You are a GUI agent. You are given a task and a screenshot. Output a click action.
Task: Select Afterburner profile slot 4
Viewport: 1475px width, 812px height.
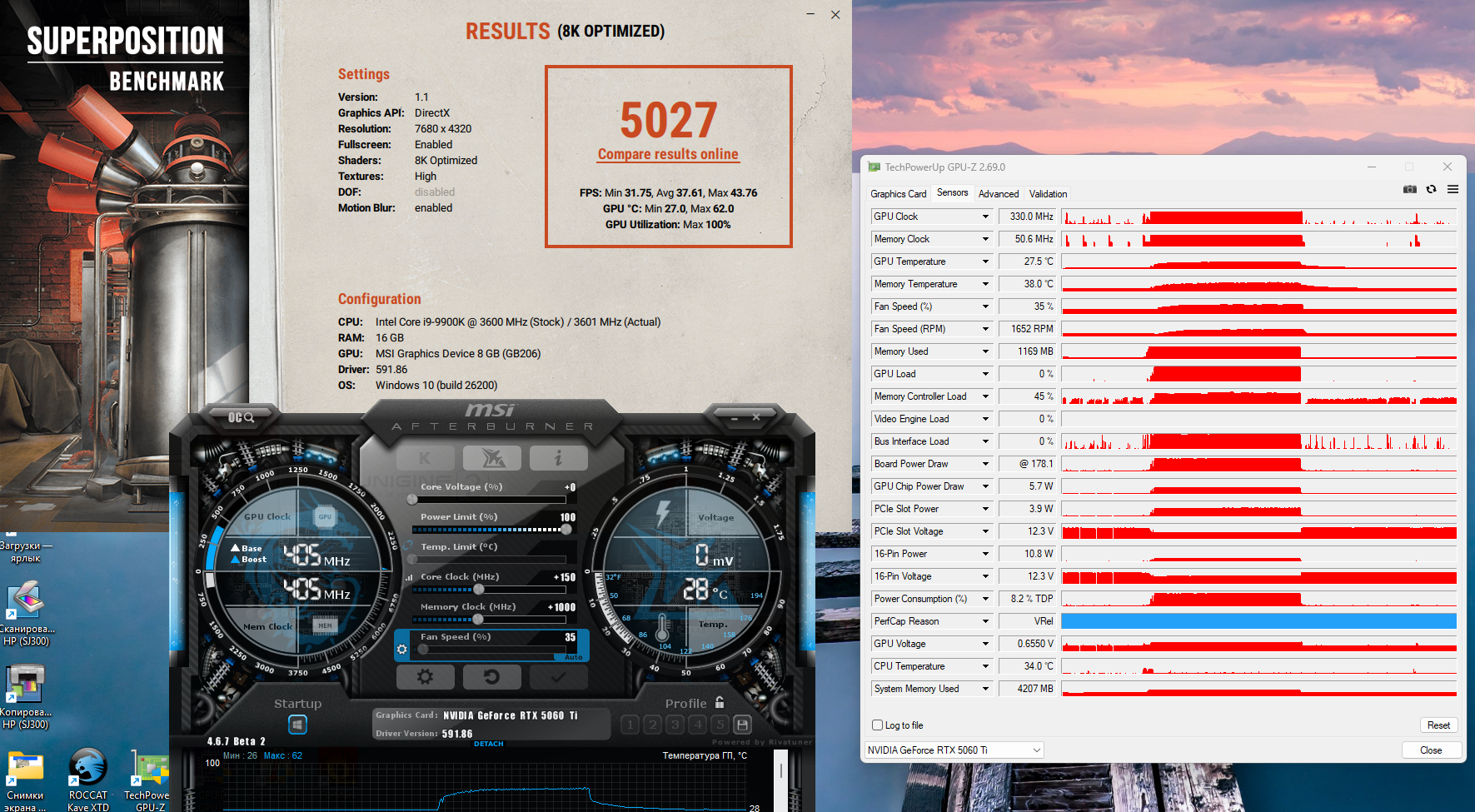(x=698, y=725)
